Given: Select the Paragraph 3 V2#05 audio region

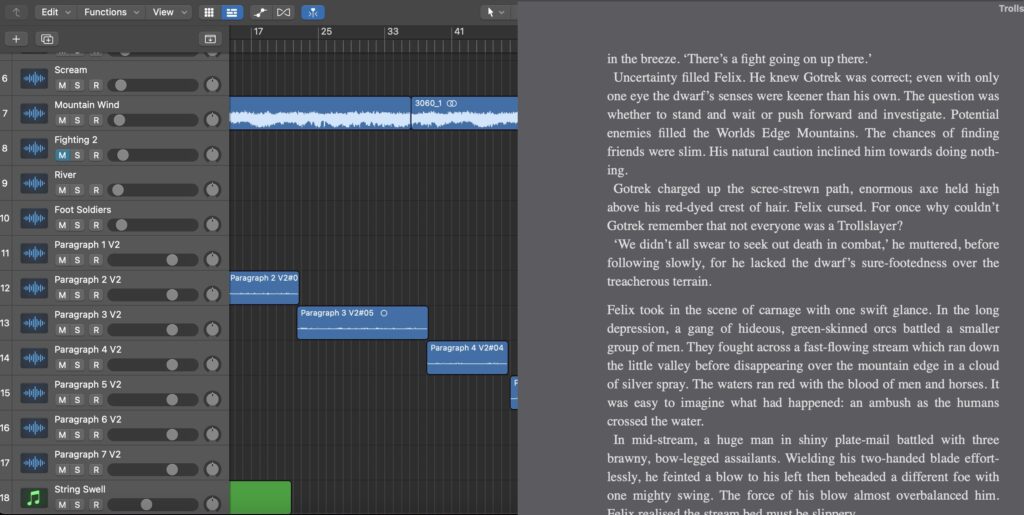Looking at the screenshot, I should point(362,322).
